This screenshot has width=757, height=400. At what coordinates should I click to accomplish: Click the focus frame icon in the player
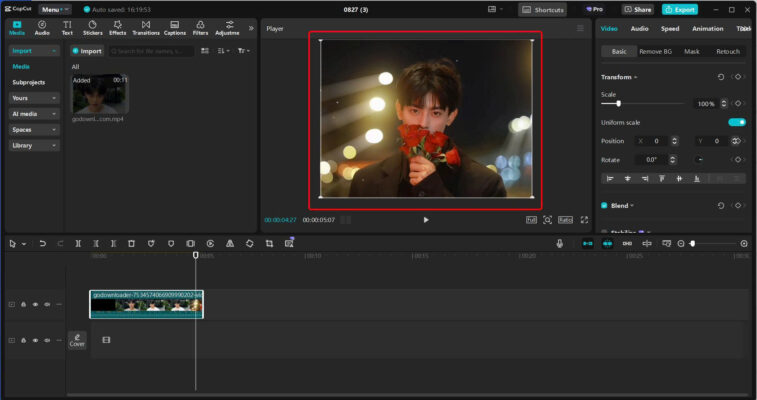547,220
